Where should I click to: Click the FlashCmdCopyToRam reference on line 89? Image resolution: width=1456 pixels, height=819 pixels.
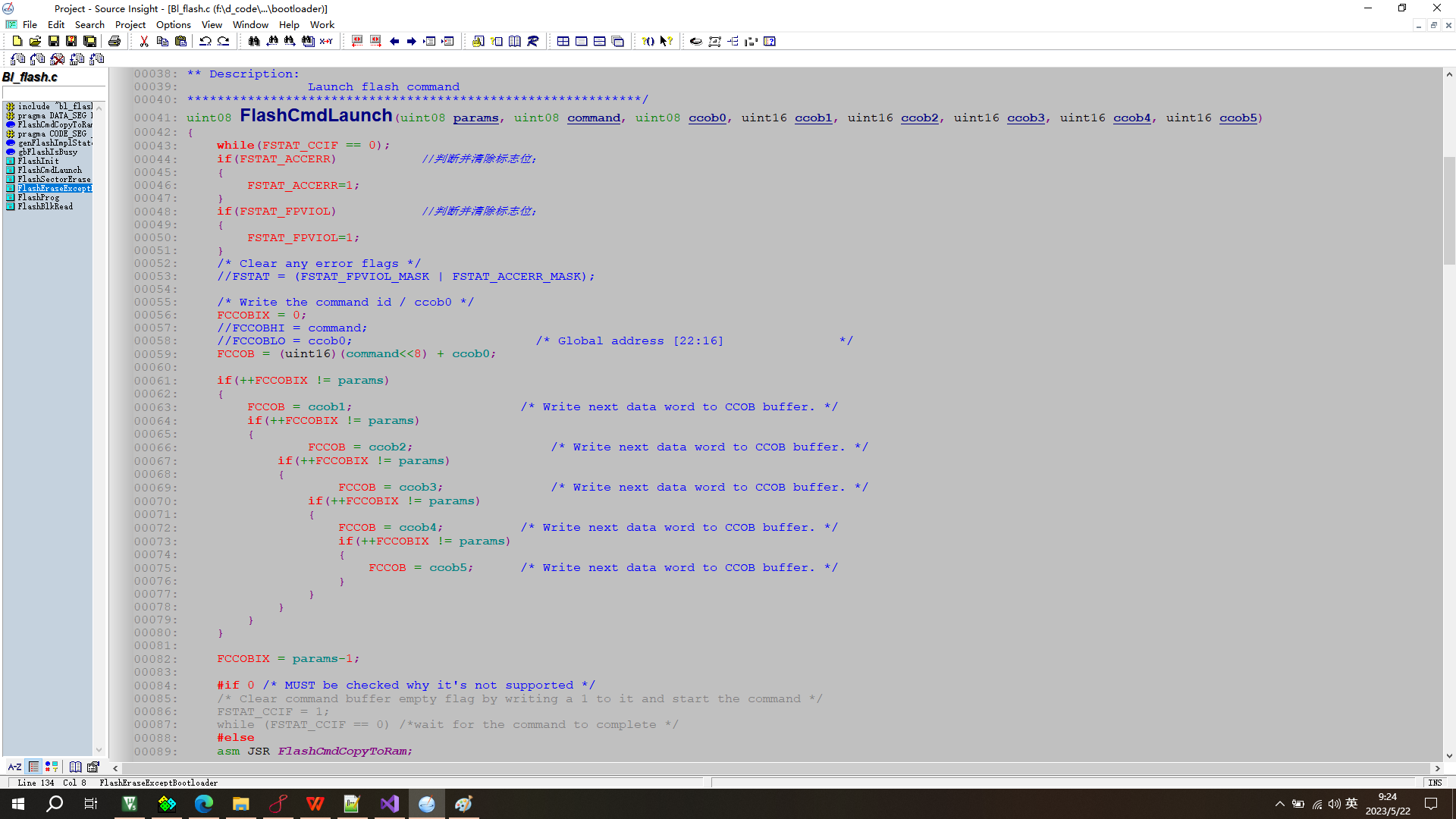(344, 752)
